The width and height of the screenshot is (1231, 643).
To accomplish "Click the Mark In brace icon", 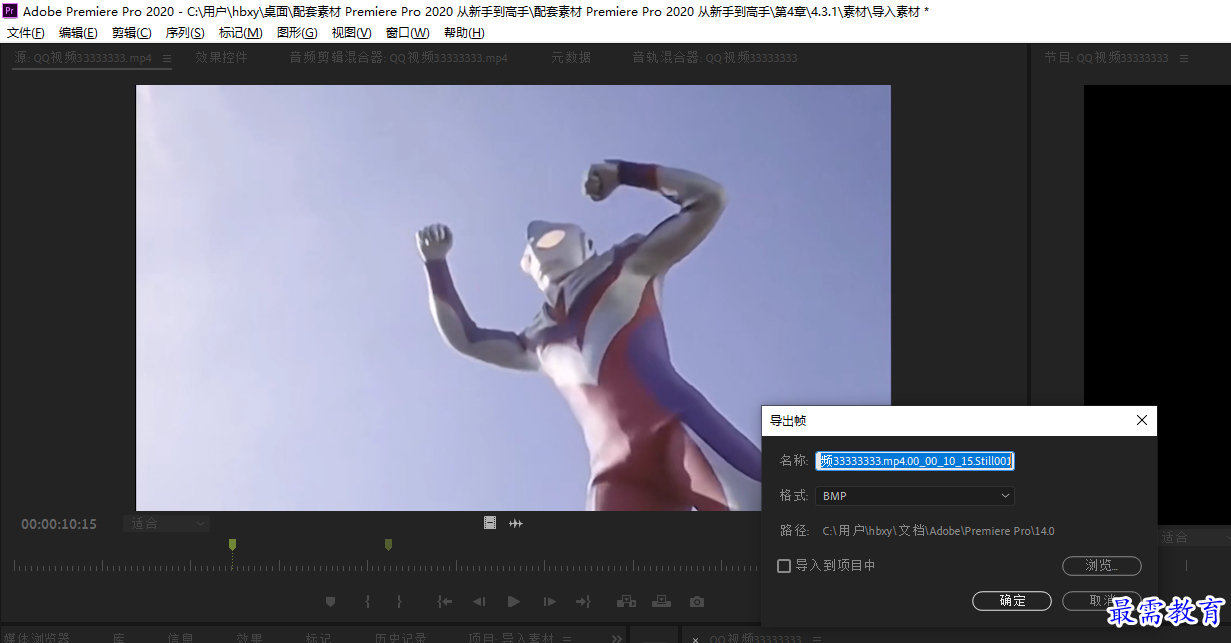I will click(367, 602).
